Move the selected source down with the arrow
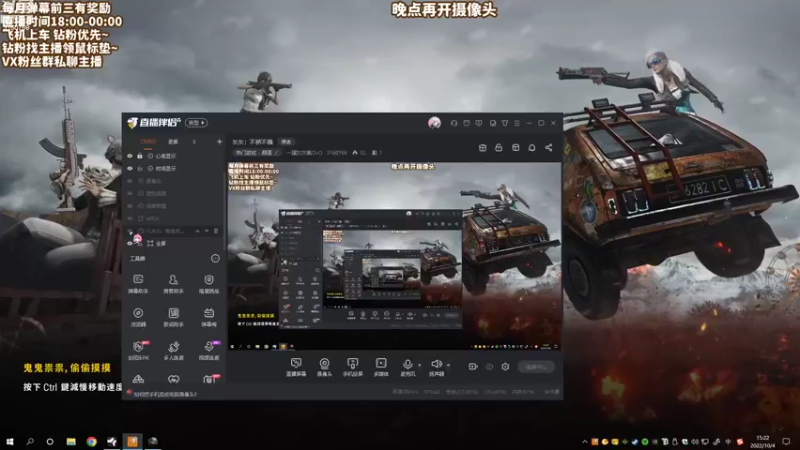The height and width of the screenshot is (450, 800). [207, 231]
